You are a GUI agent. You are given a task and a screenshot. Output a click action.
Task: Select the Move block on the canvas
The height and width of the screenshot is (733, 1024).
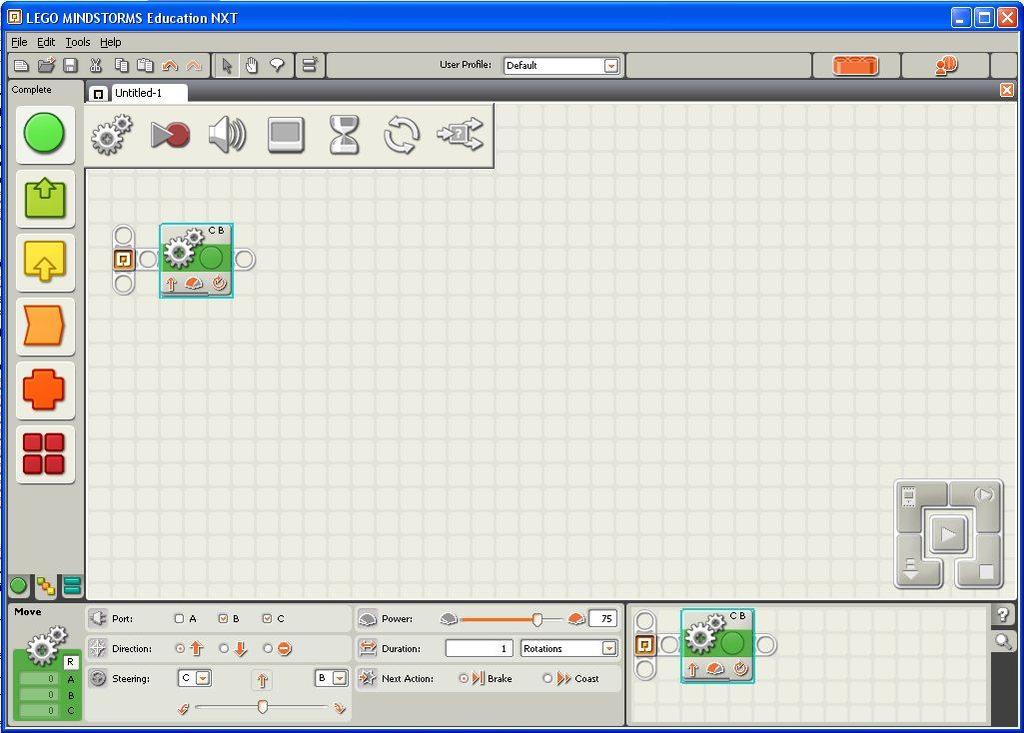[197, 261]
